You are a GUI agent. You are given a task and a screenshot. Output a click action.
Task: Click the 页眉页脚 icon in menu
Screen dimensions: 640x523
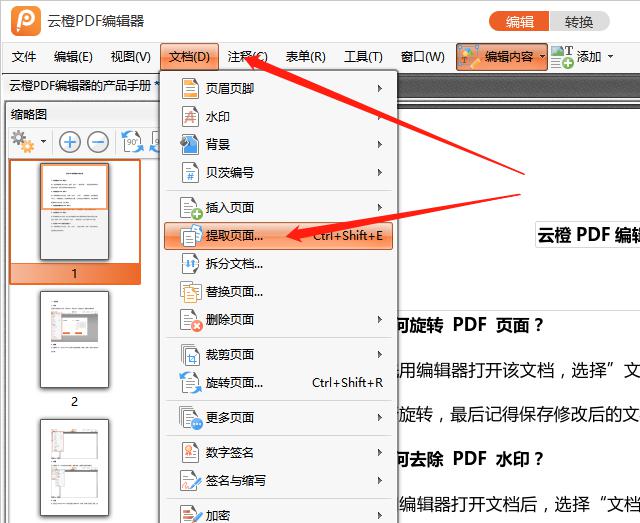click(190, 89)
